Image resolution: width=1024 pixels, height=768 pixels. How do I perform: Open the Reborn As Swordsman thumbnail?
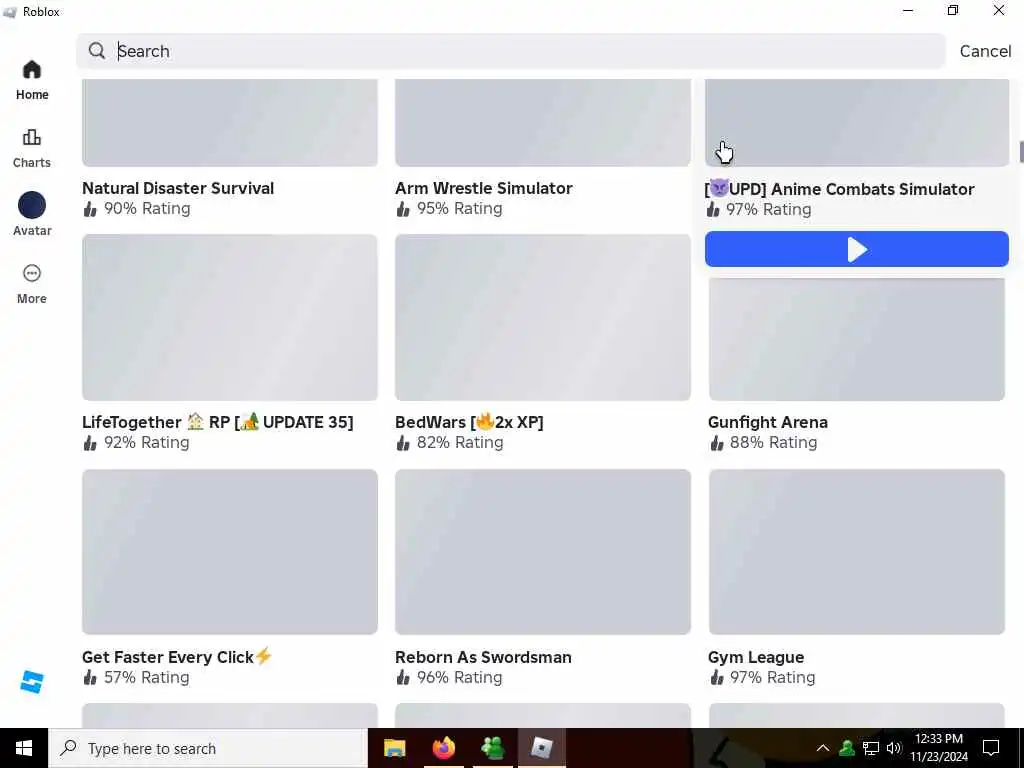[543, 552]
